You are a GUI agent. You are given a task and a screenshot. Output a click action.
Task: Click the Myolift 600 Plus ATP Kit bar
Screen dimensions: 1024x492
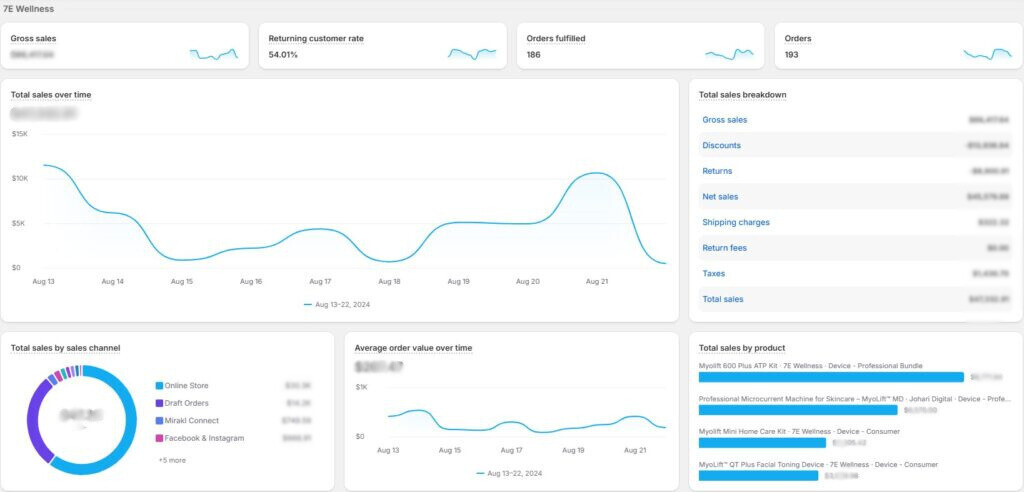point(831,377)
